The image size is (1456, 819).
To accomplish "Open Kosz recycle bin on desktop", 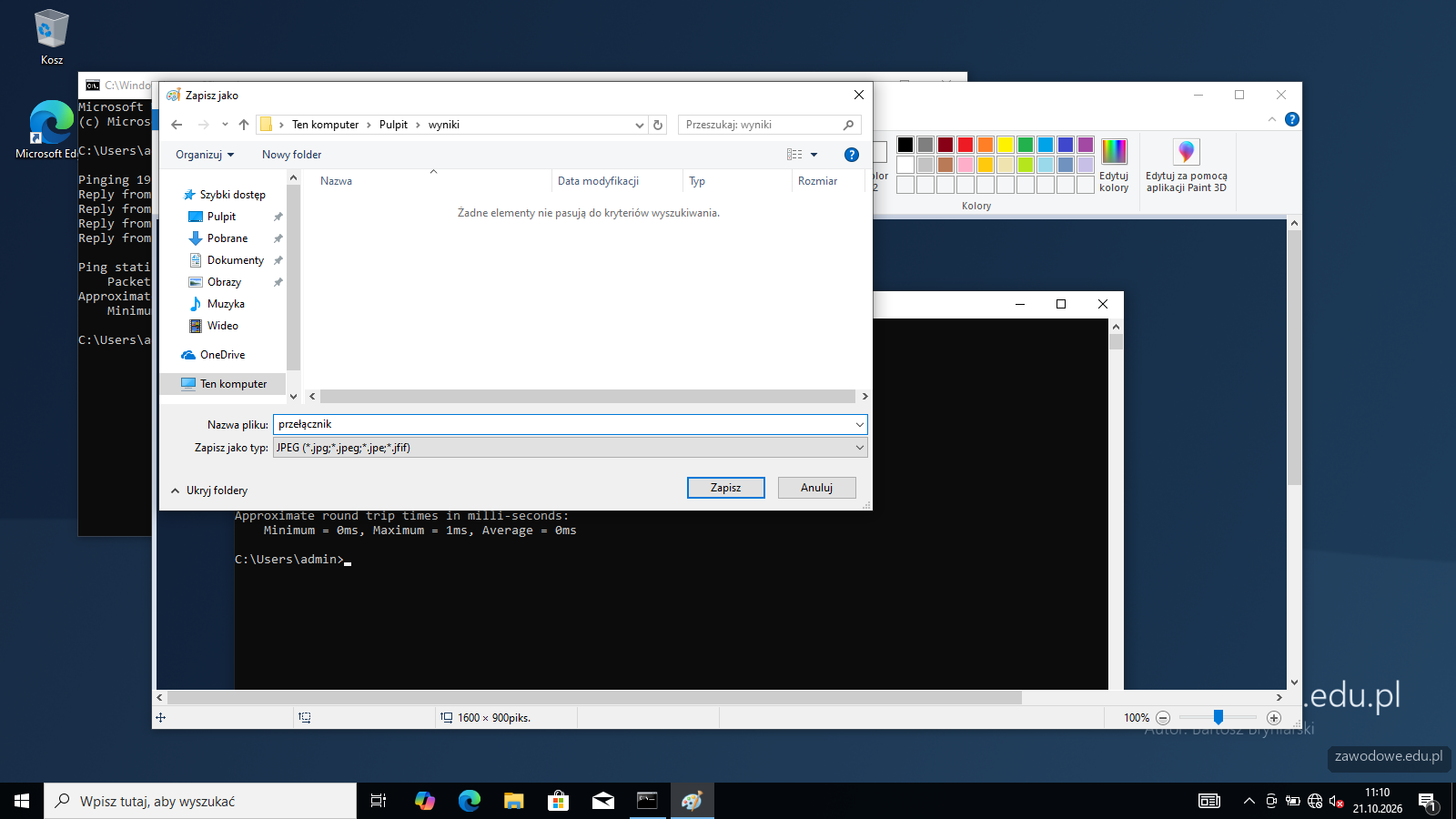I will [x=52, y=37].
